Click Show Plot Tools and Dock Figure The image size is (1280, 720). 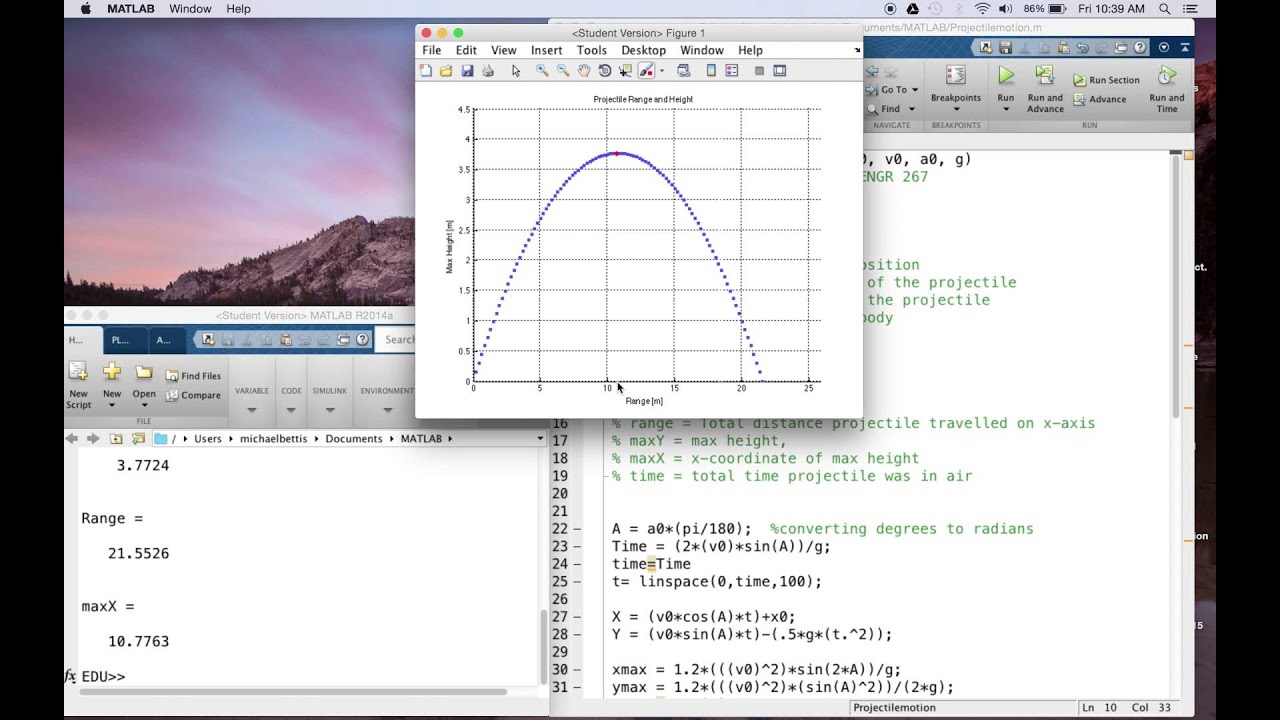780,71
